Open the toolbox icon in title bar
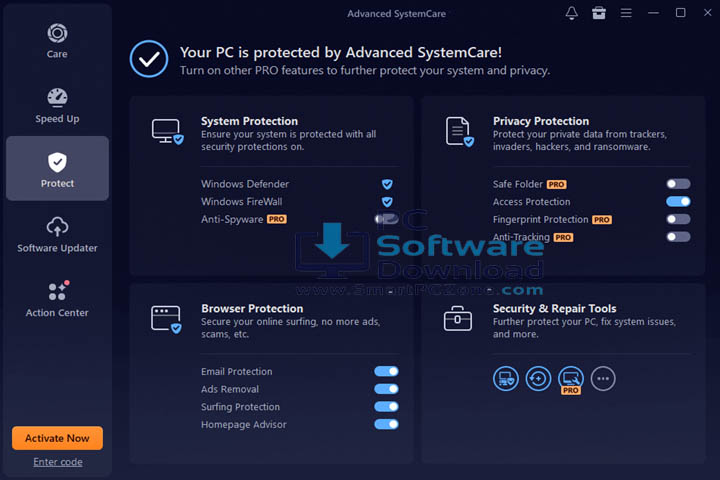 [599, 13]
